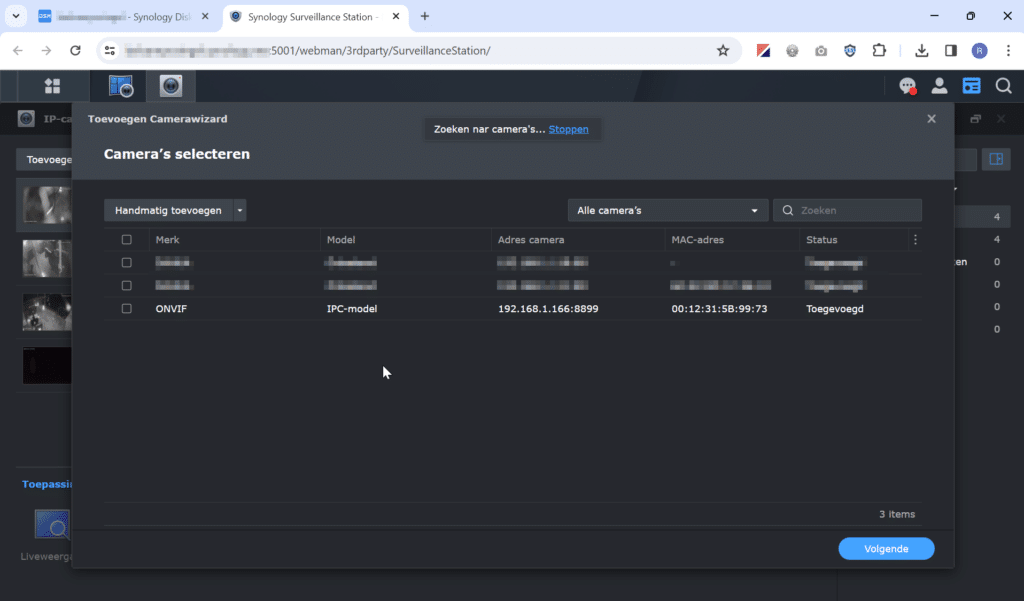The image size is (1024, 601).
Task: Click the Volgende button
Action: click(x=886, y=549)
